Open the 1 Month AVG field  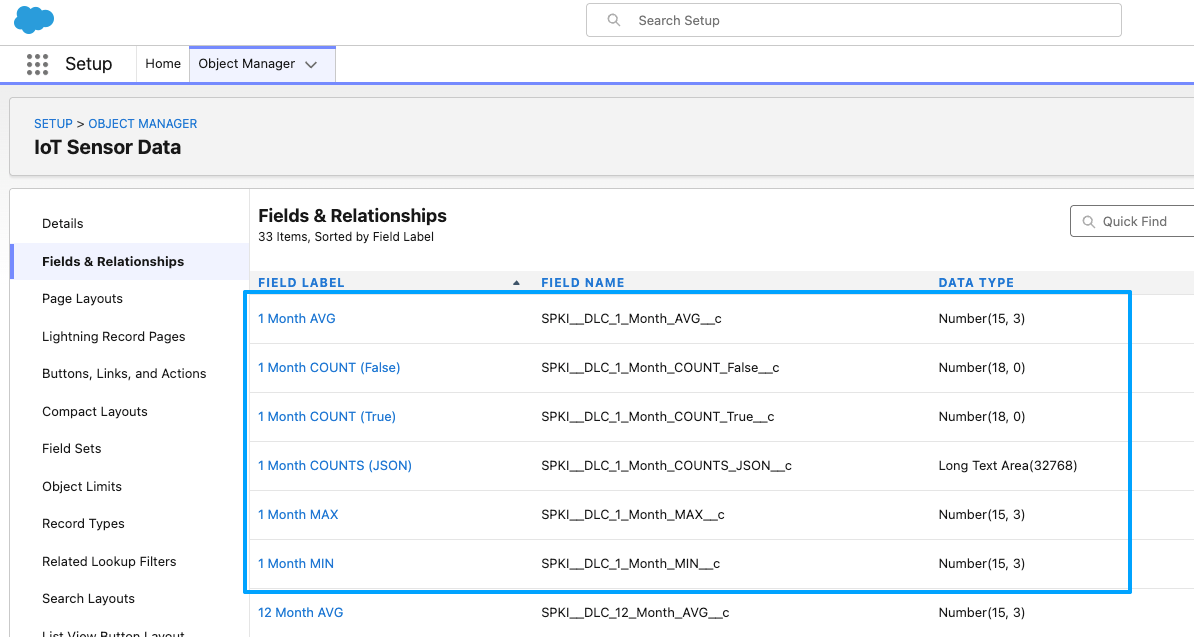(296, 319)
